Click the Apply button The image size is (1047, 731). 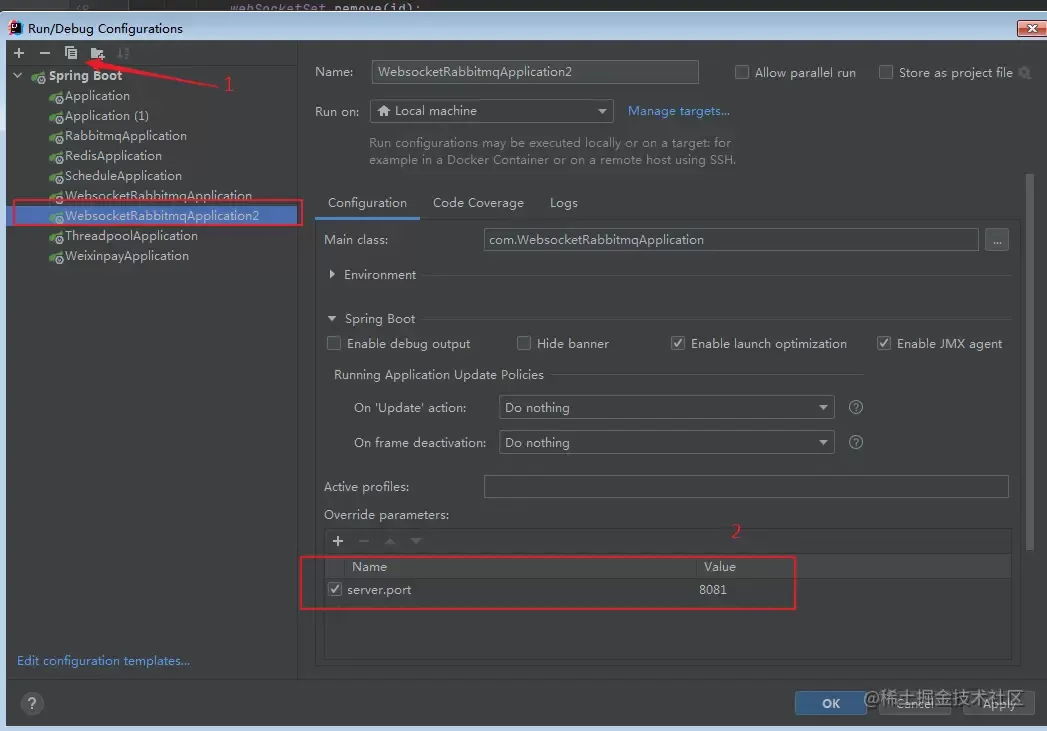click(x=998, y=703)
